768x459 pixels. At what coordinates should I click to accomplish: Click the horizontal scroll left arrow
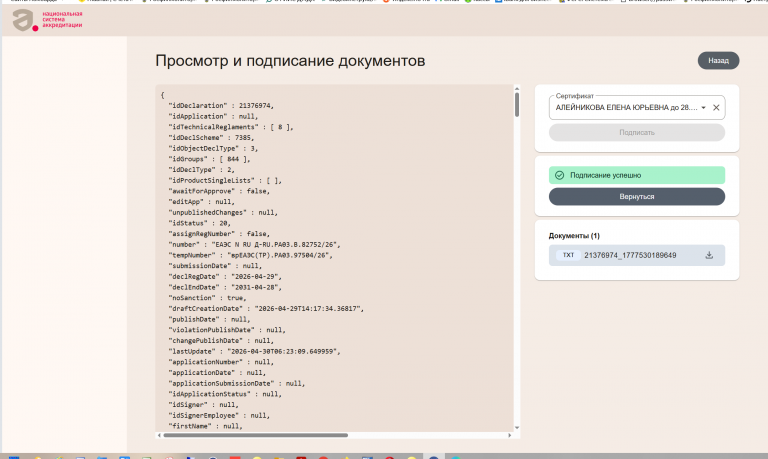pyautogui.click(x=159, y=435)
